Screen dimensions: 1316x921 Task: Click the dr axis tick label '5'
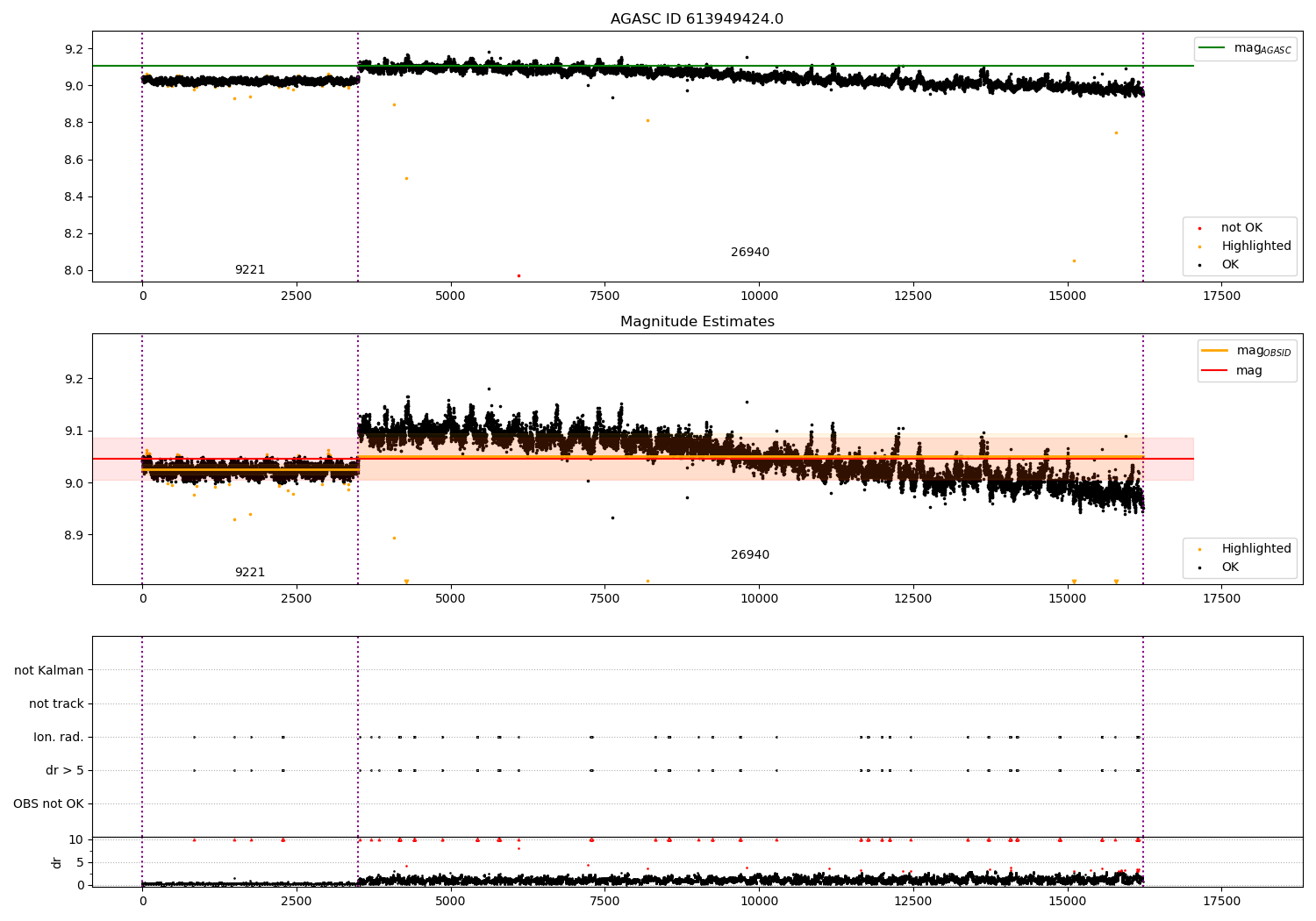[x=80, y=862]
